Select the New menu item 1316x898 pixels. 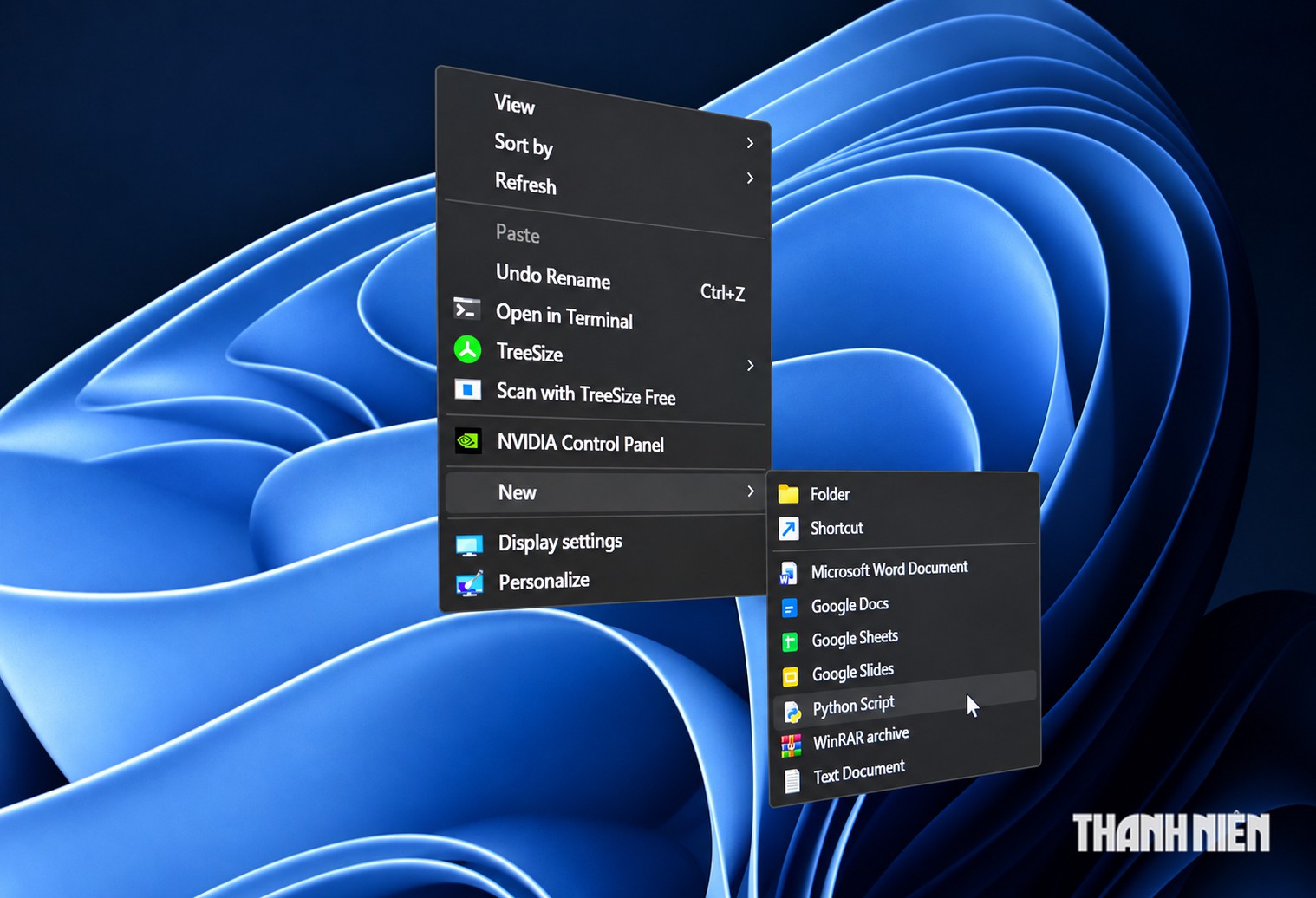click(605, 491)
